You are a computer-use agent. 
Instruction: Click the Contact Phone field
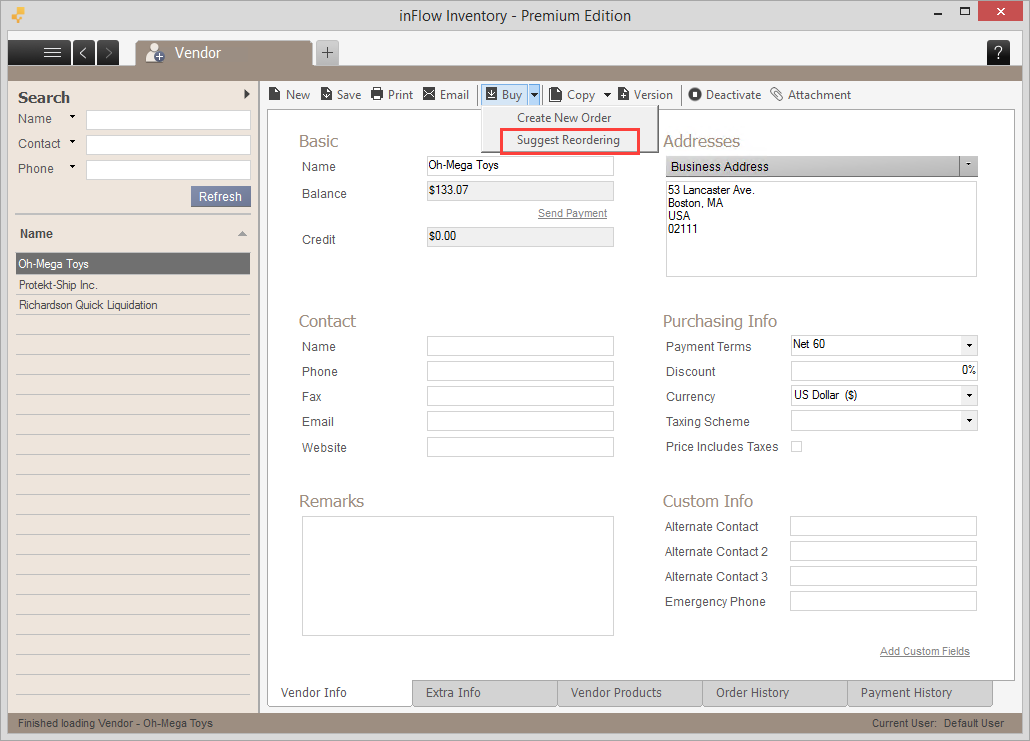coord(520,371)
